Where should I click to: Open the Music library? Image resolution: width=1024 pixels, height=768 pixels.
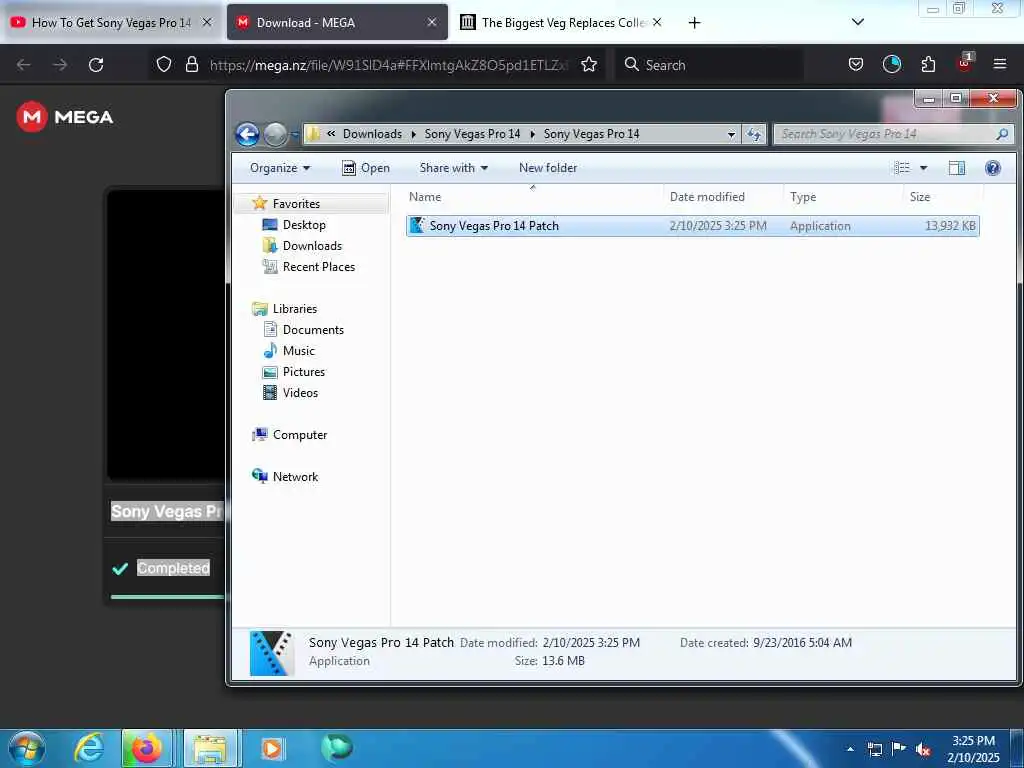click(298, 351)
